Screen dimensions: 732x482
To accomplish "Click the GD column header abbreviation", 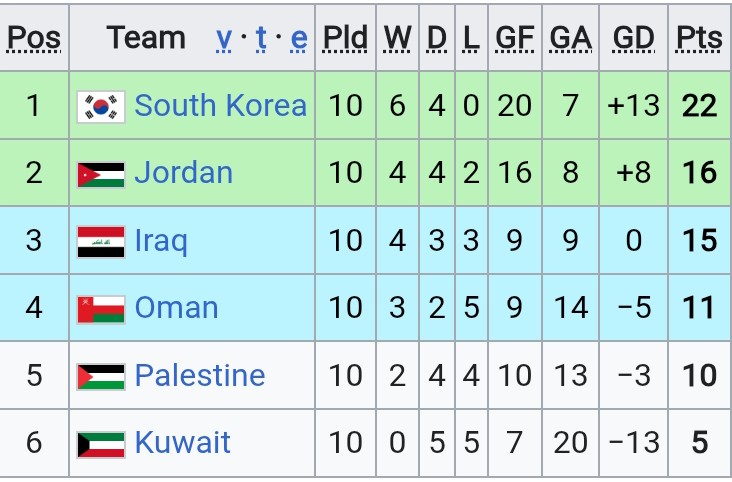I will (633, 37).
